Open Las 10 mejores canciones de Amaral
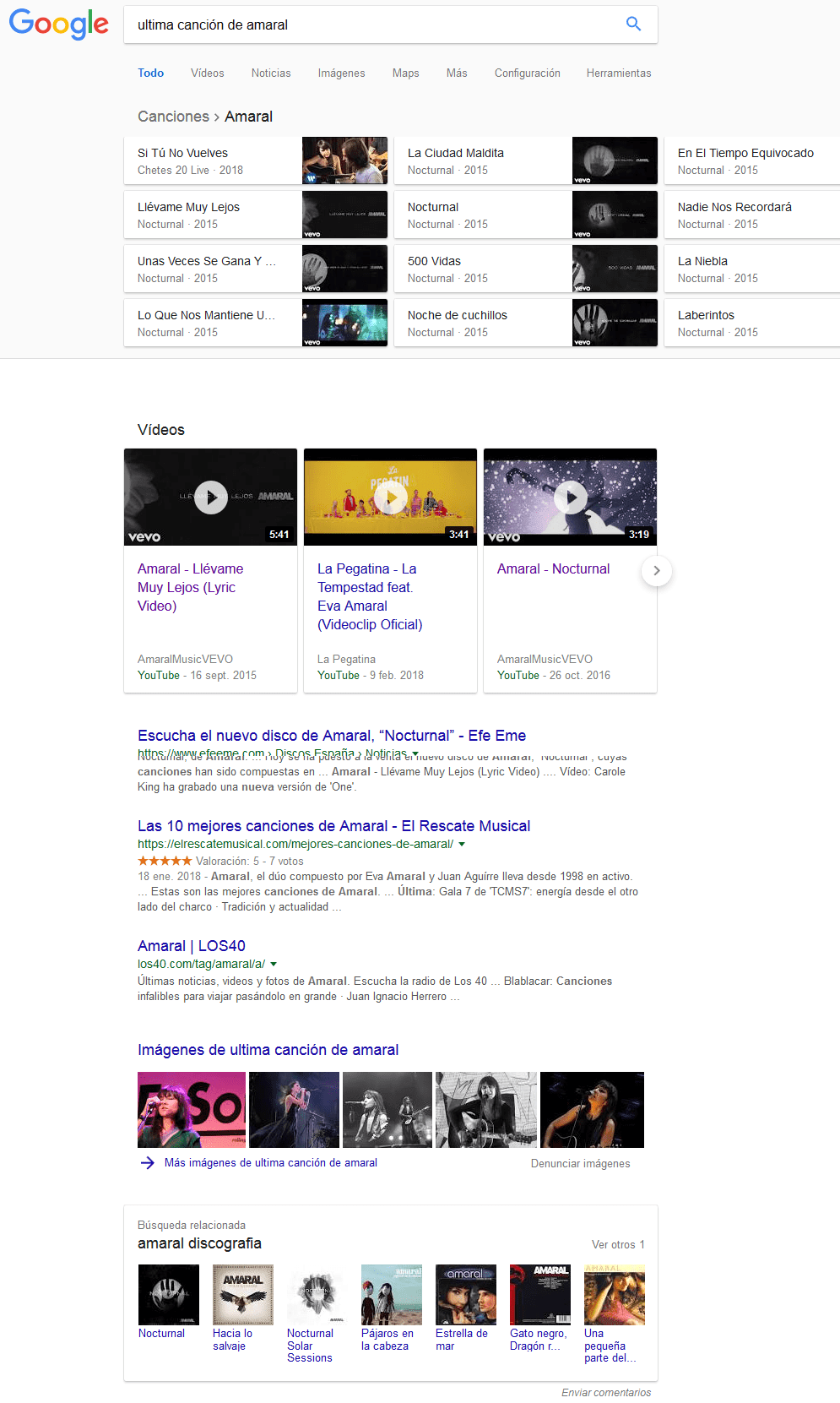The height and width of the screenshot is (1403, 840). click(334, 826)
